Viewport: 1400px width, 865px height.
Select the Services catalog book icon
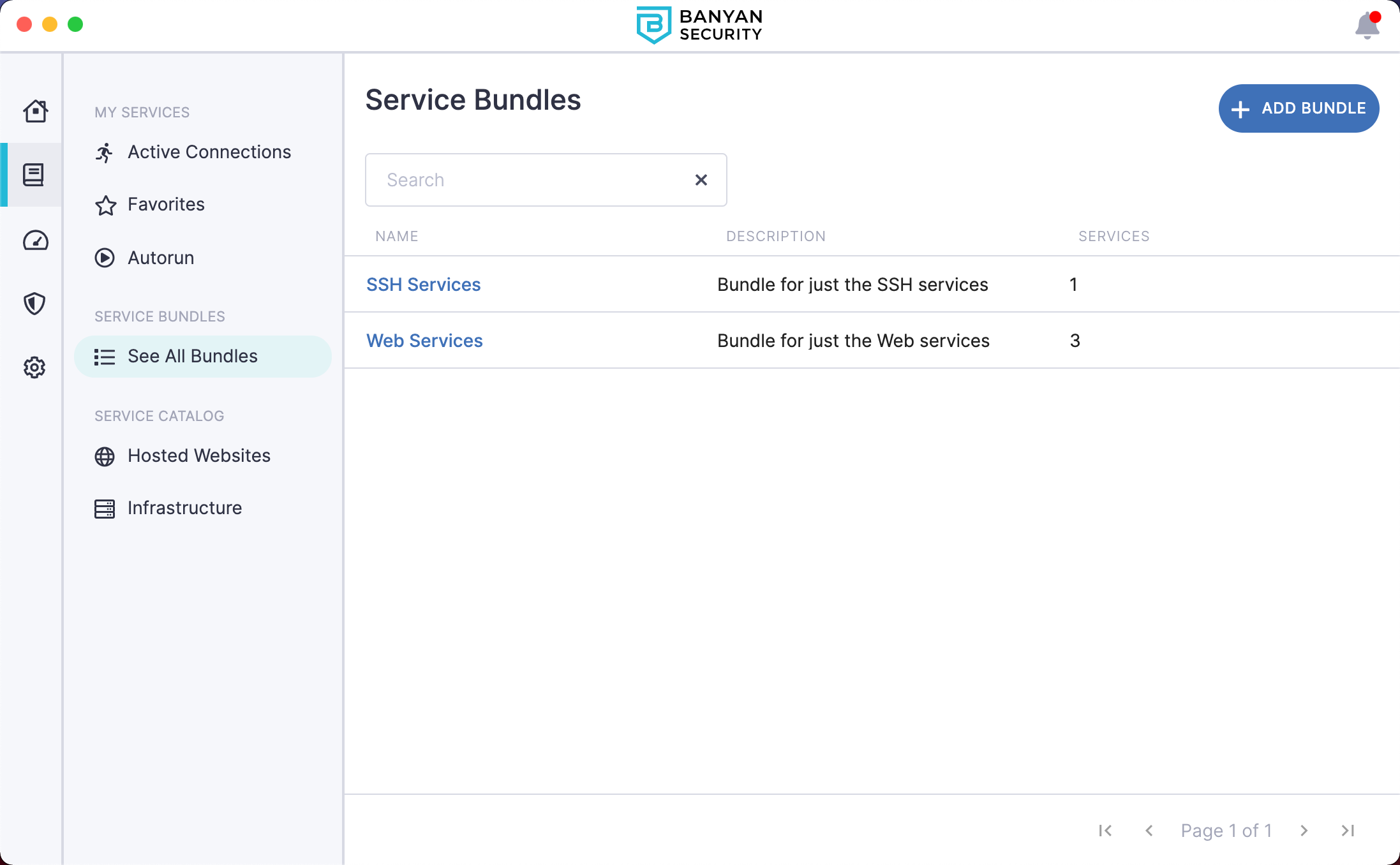[33, 175]
